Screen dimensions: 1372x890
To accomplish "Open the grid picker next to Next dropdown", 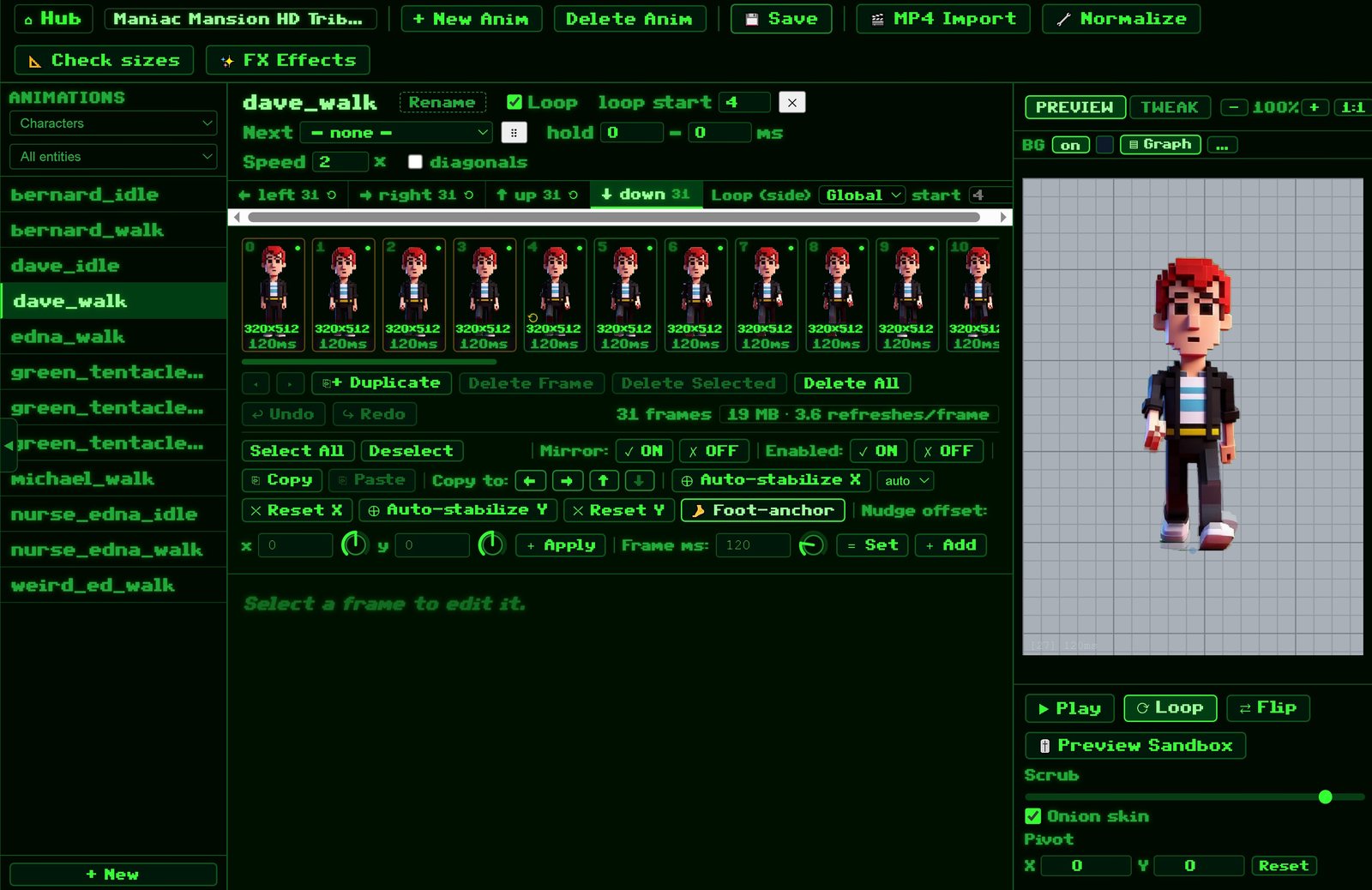I will [514, 133].
